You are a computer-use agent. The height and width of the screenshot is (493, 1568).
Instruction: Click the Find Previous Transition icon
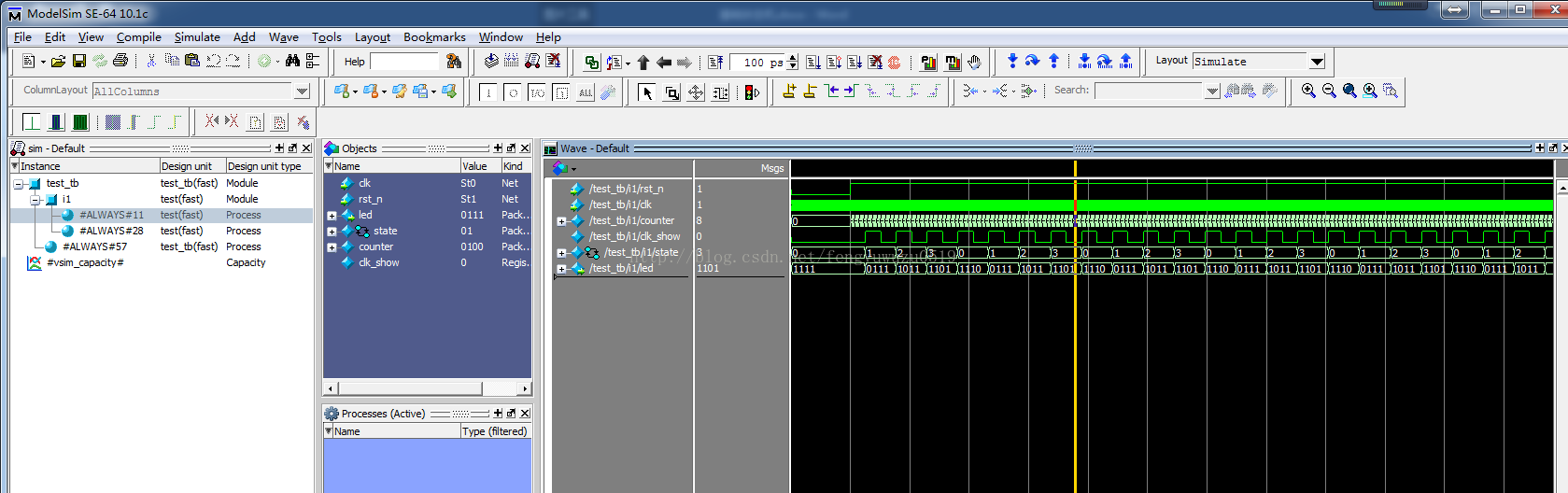[x=831, y=91]
